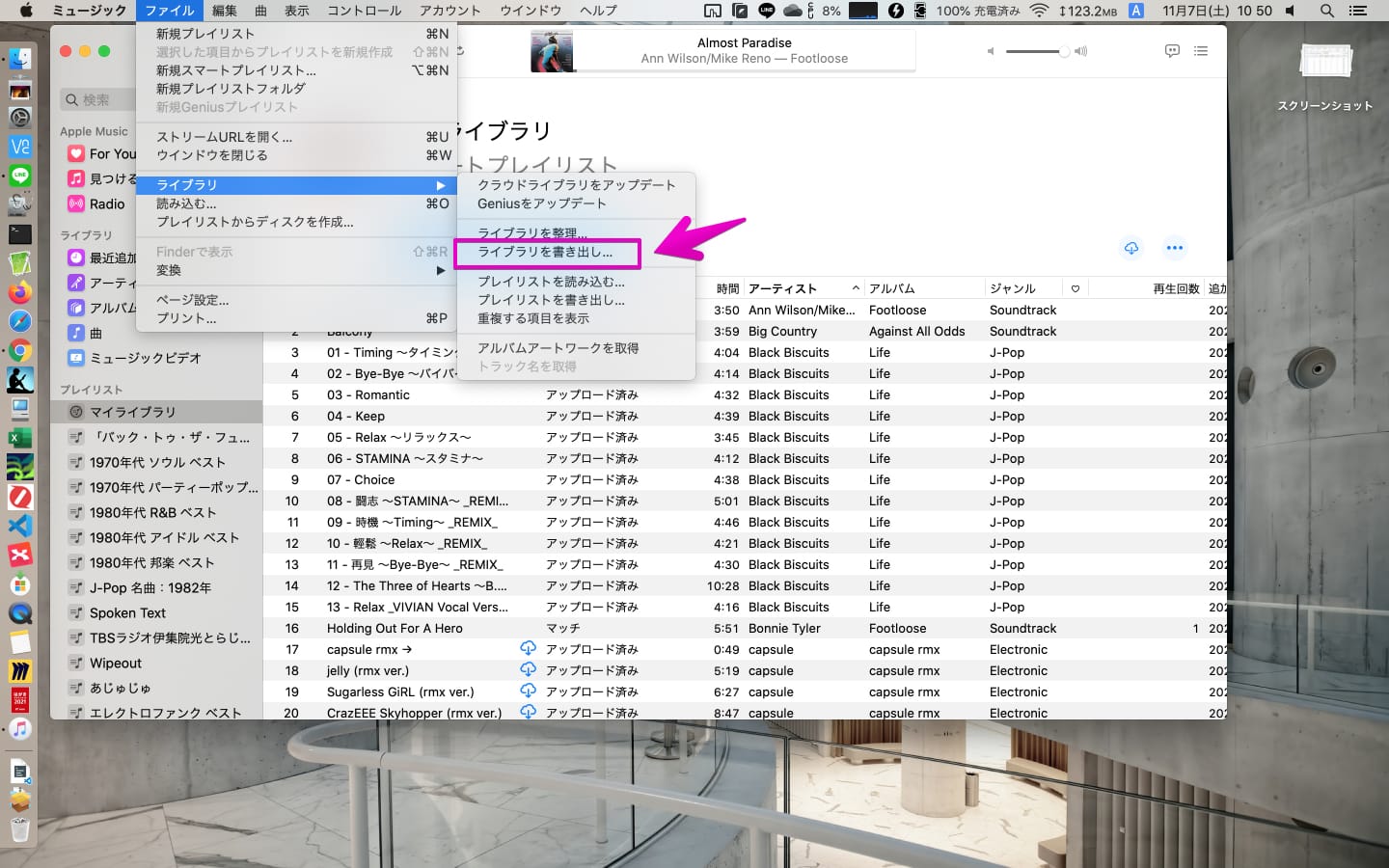Select プレイリストを読み込む… in submenu
This screenshot has width=1389, height=868.
pyautogui.click(x=576, y=282)
